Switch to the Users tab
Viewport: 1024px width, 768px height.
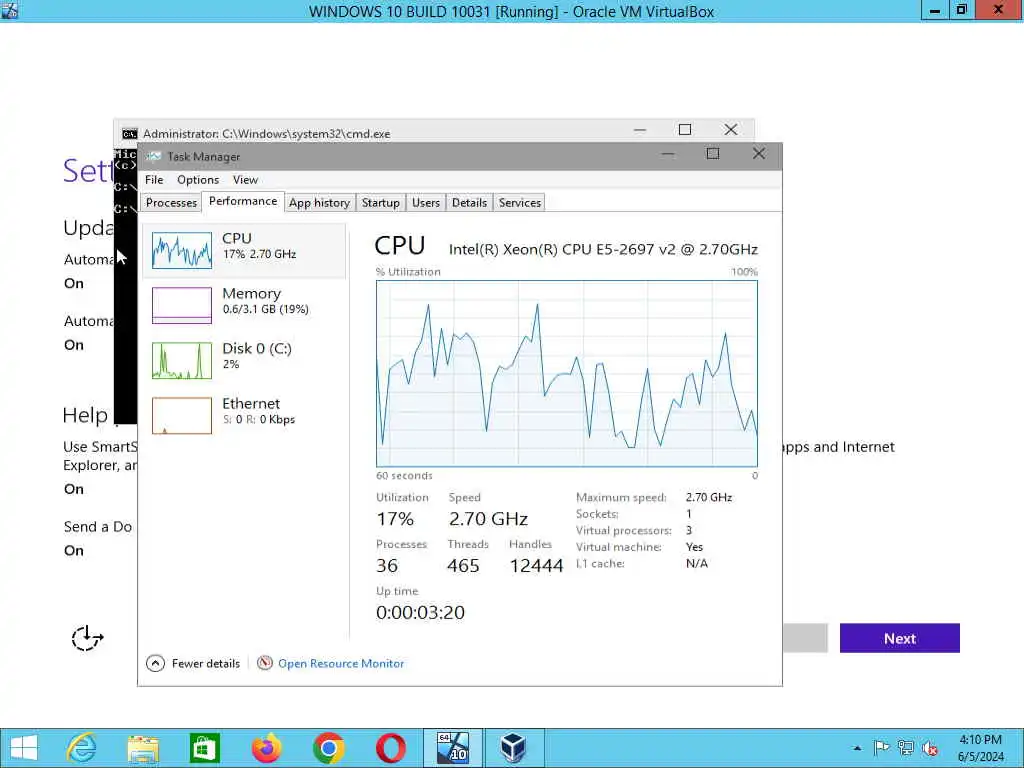(x=426, y=202)
